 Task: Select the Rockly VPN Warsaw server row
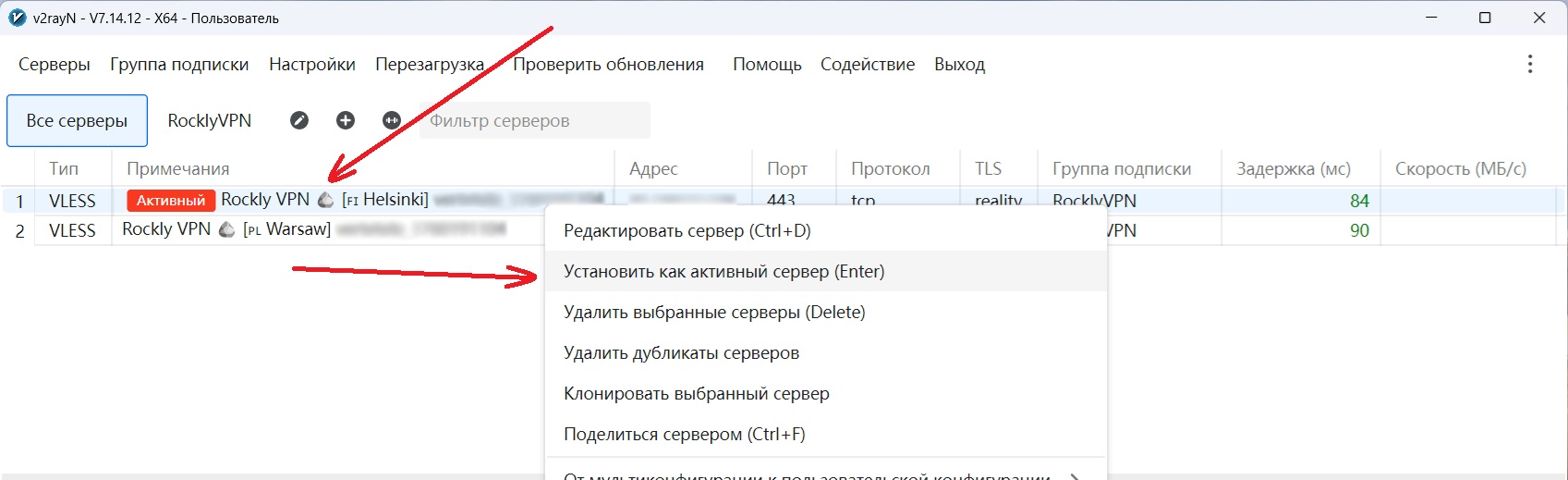click(277, 230)
